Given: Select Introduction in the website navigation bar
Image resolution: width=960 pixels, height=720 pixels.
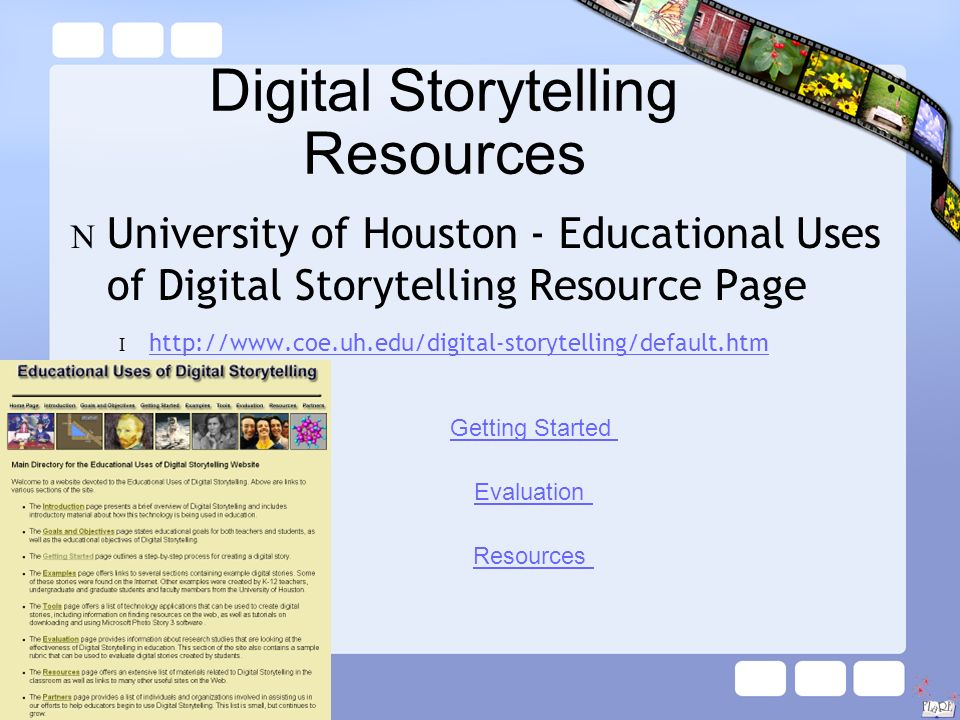Looking at the screenshot, I should [60, 406].
